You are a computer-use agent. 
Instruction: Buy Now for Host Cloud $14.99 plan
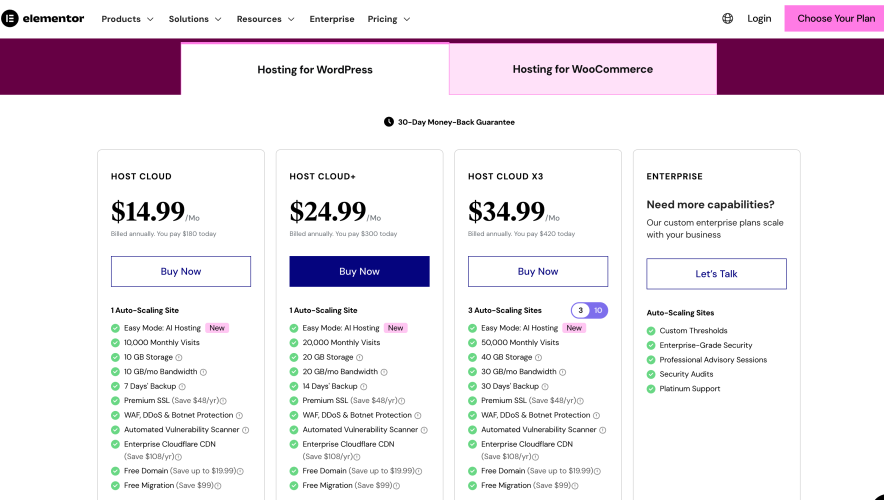click(x=181, y=272)
